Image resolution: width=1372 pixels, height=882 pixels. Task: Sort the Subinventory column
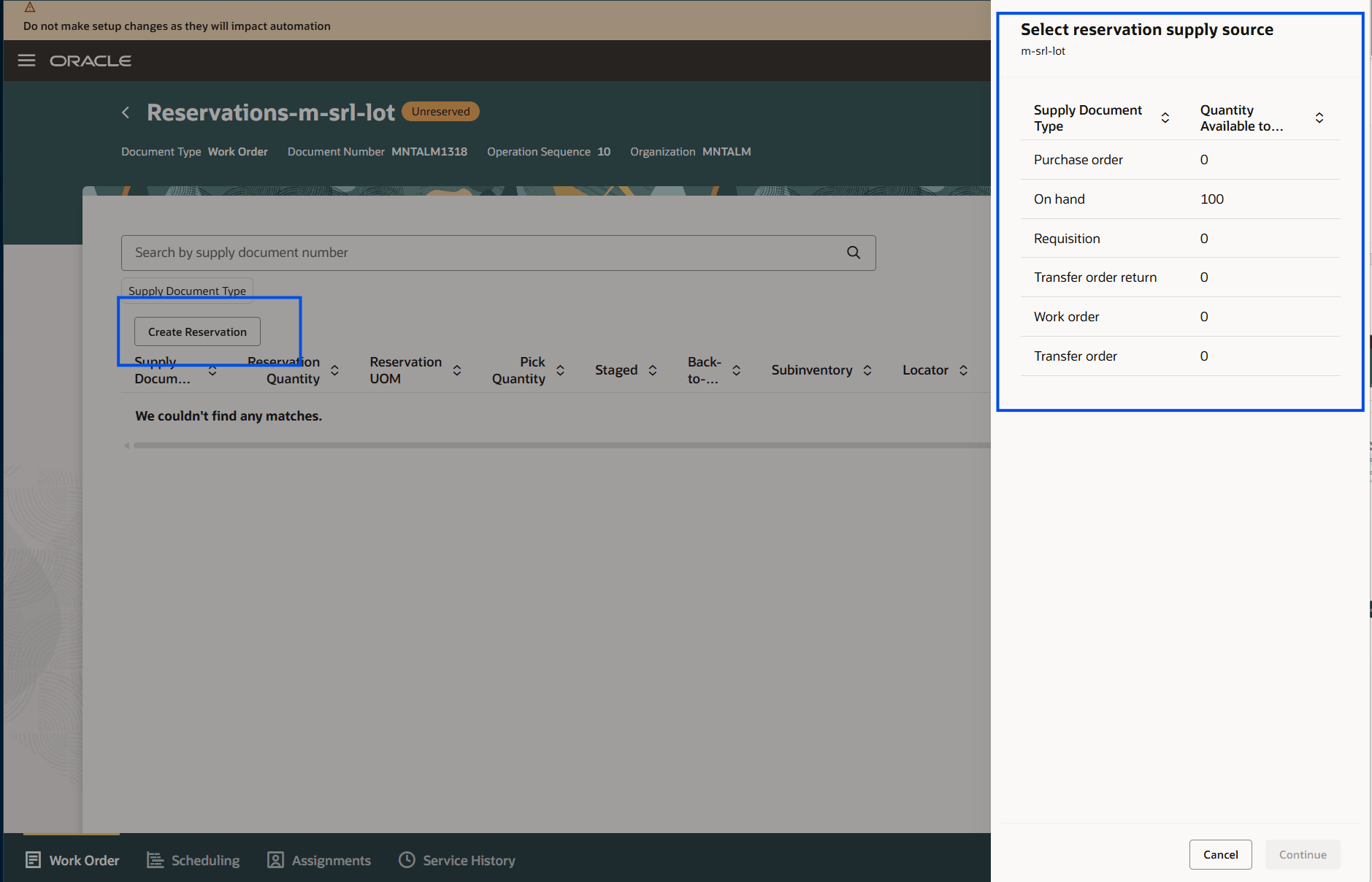tap(868, 369)
